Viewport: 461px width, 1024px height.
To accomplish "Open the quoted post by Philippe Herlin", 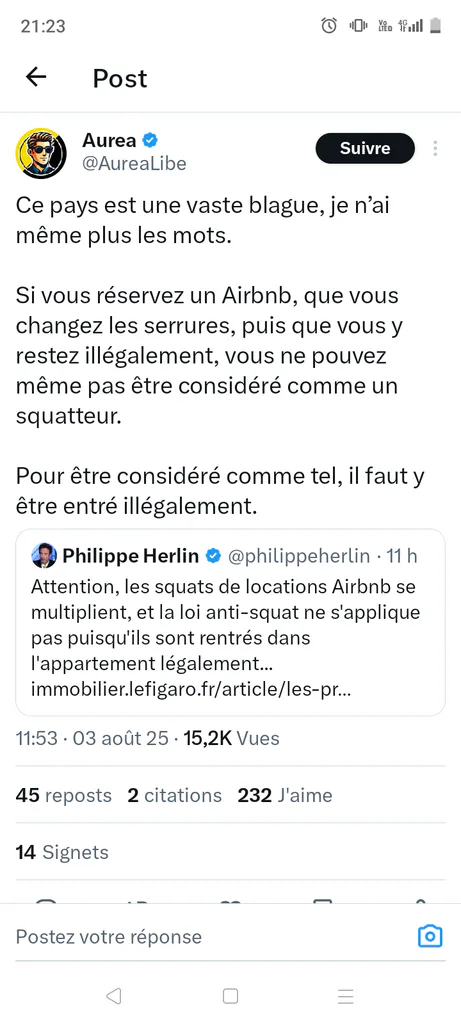I will (230, 622).
